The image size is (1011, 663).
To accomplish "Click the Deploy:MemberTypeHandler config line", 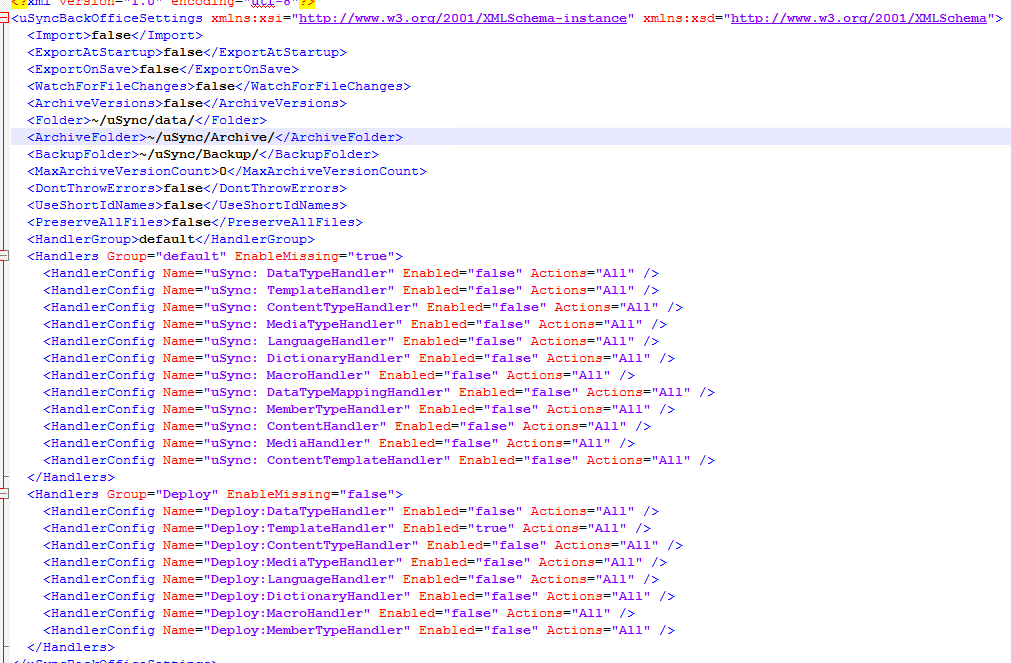I will (359, 630).
